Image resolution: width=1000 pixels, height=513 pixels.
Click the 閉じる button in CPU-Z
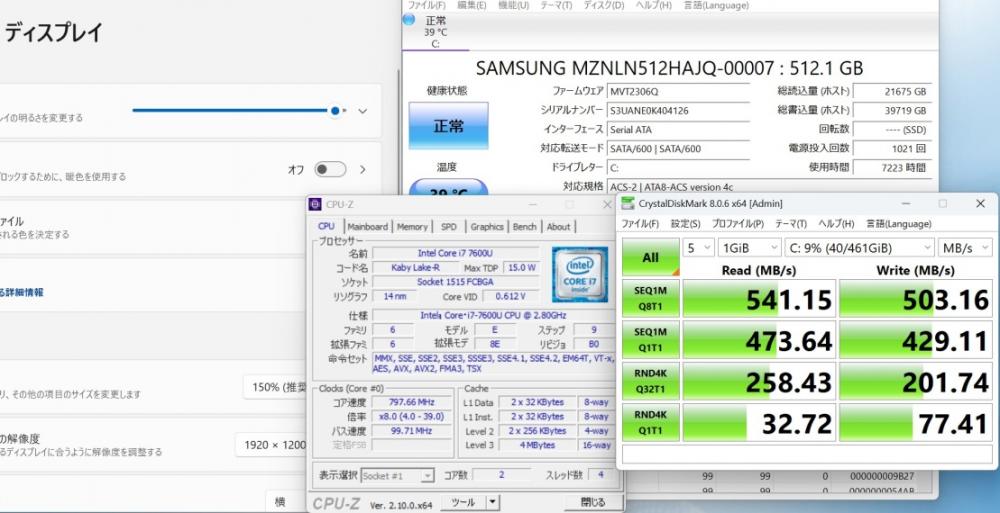click(x=592, y=502)
